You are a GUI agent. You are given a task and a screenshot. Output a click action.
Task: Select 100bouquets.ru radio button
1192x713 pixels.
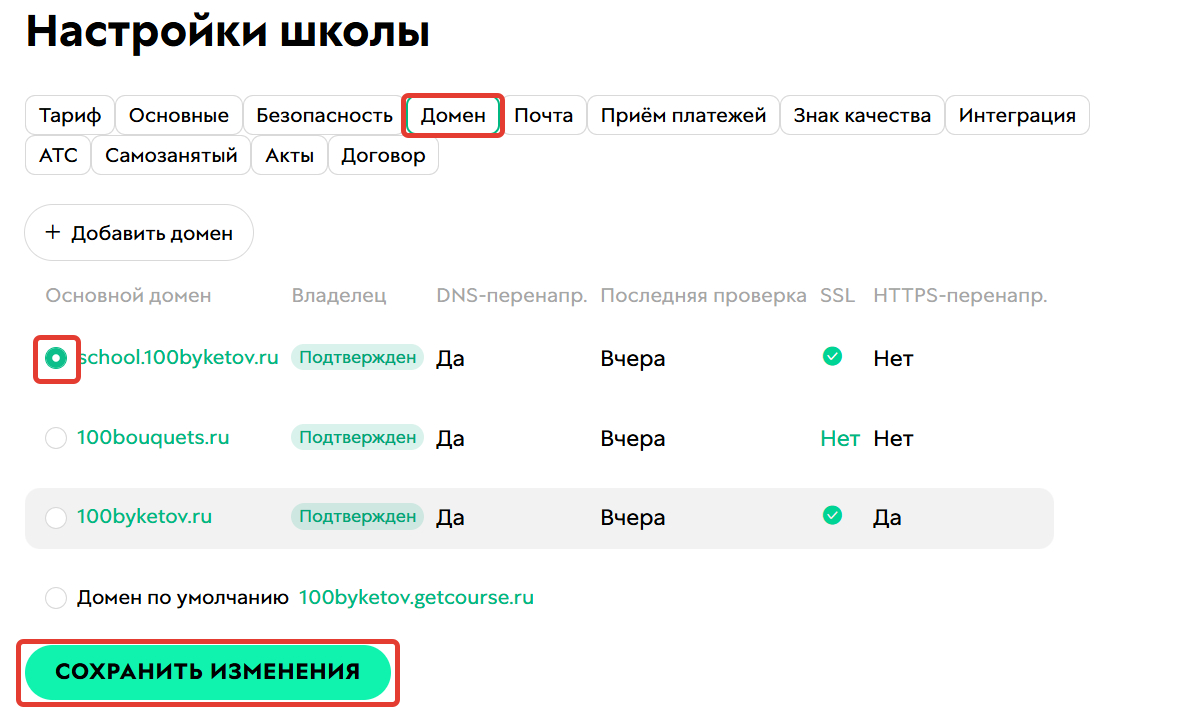pyautogui.click(x=56, y=438)
